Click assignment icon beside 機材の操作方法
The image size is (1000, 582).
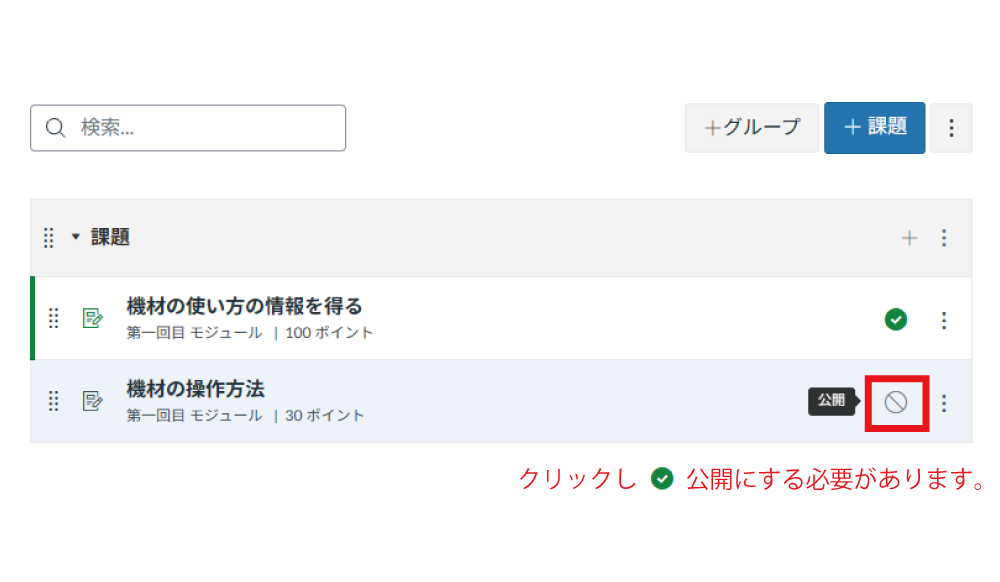(x=92, y=402)
